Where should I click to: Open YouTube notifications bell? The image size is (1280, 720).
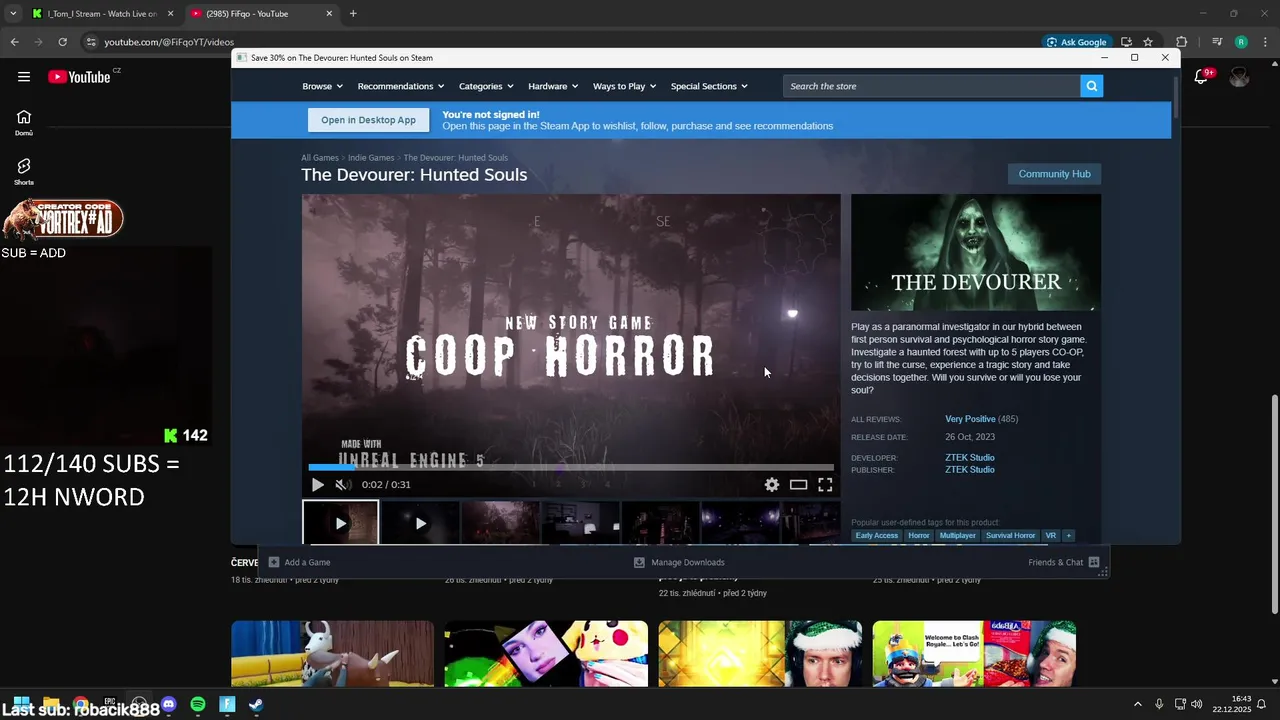(x=1203, y=77)
